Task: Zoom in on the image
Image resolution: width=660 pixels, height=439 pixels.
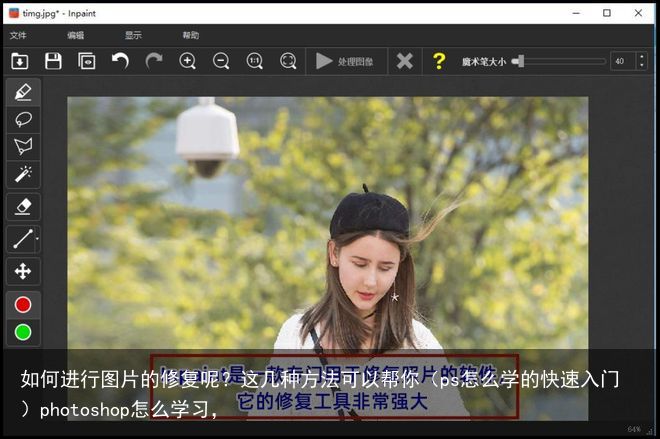Action: point(187,61)
